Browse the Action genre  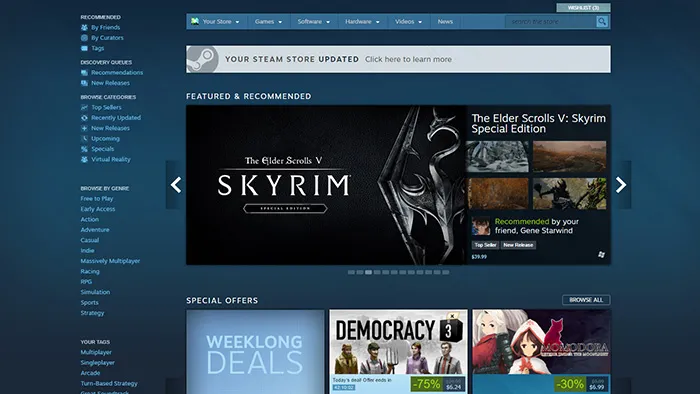coord(90,219)
